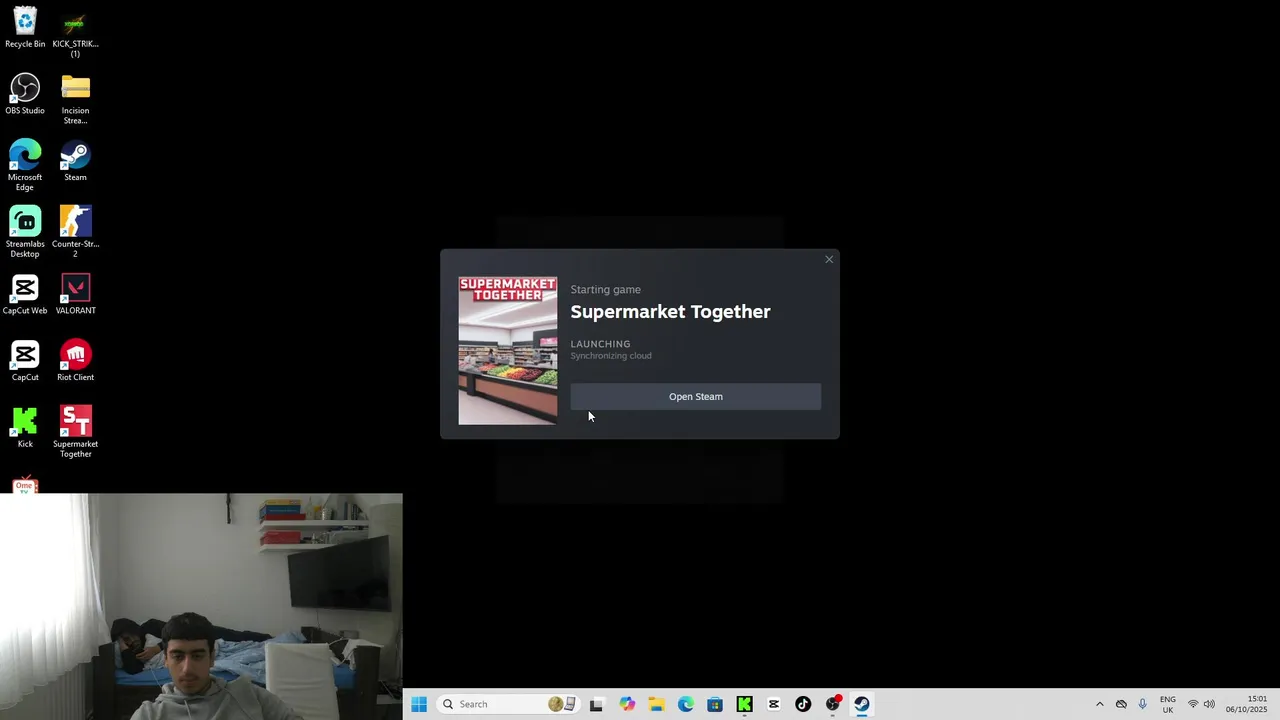Select the Counter-Strike 2 desktop icon
The width and height of the screenshot is (1280, 720).
pyautogui.click(x=75, y=232)
